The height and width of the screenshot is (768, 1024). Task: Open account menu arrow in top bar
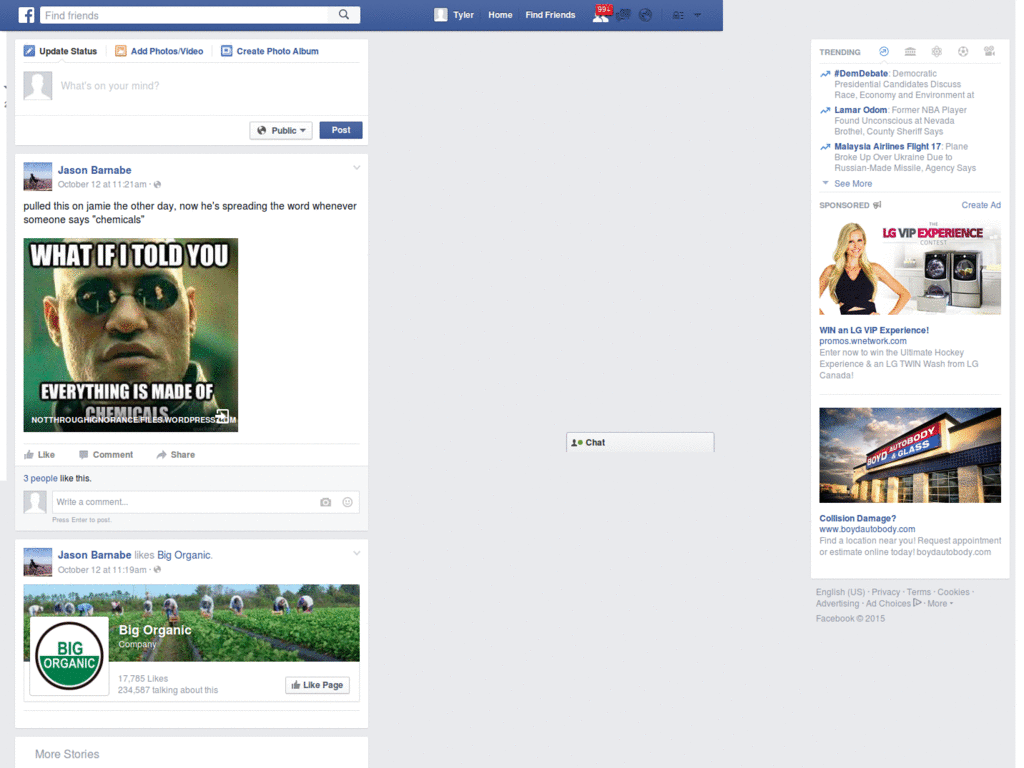point(697,15)
